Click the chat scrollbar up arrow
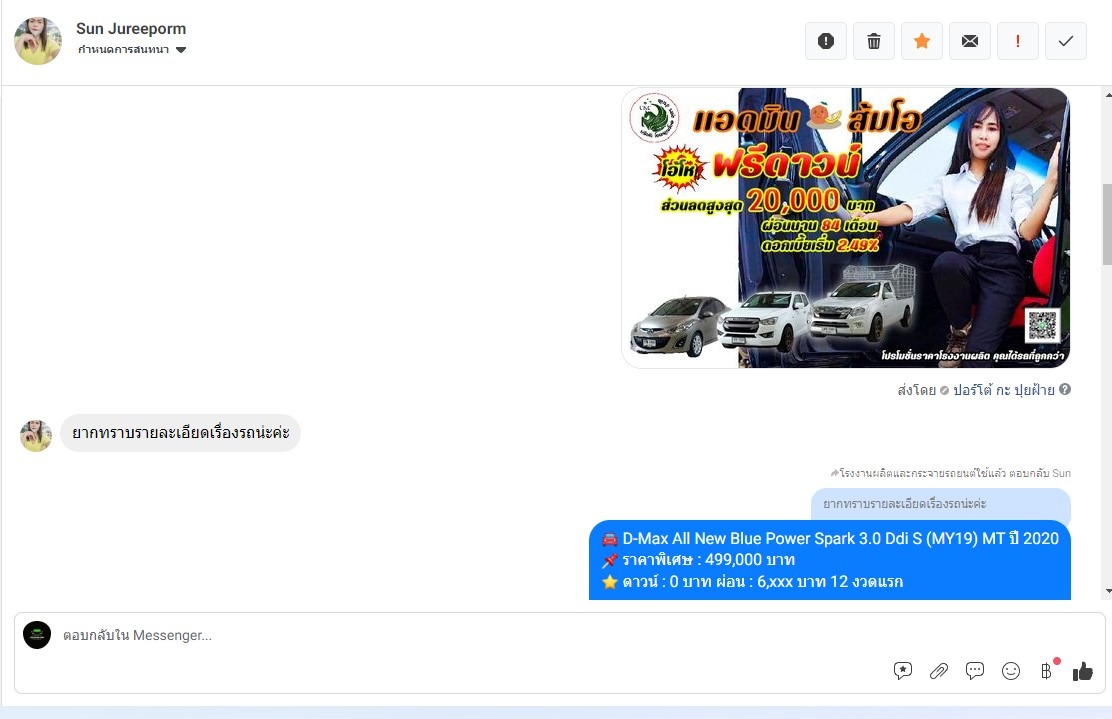The height and width of the screenshot is (719, 1112). pyautogui.click(x=1108, y=94)
